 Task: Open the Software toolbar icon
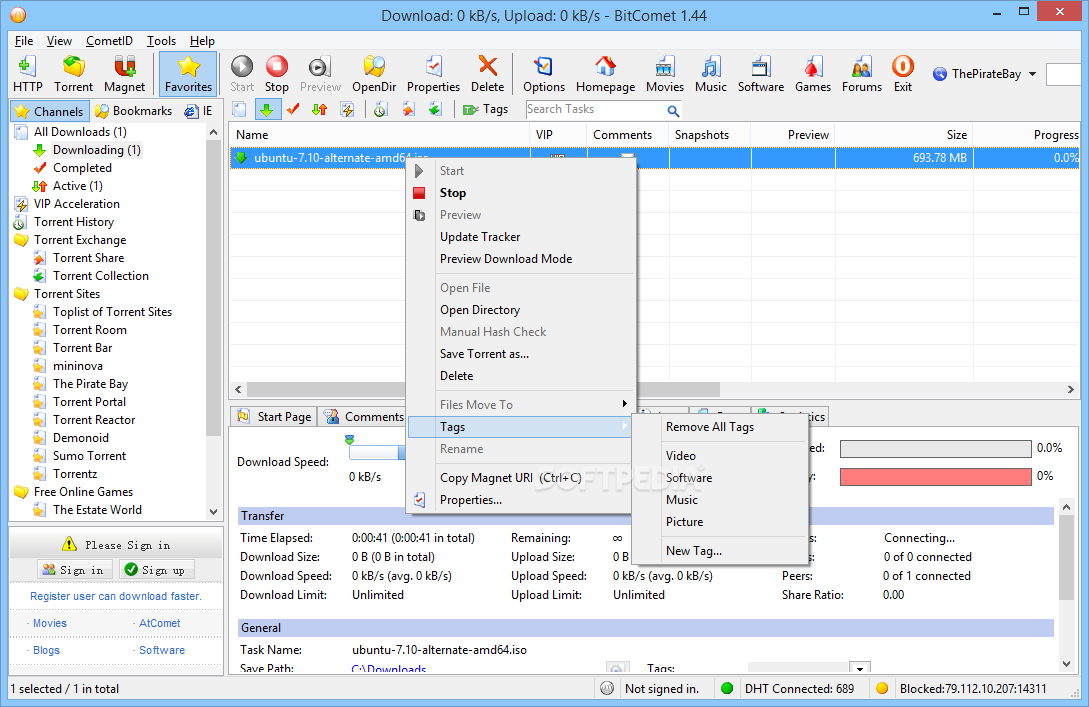click(760, 74)
